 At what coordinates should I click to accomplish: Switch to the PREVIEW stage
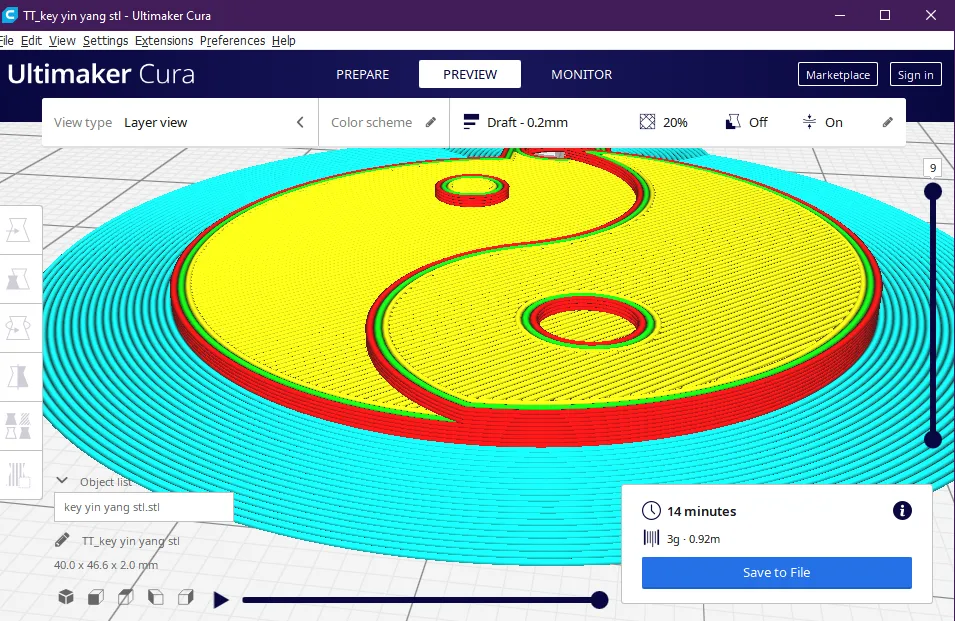tap(470, 74)
